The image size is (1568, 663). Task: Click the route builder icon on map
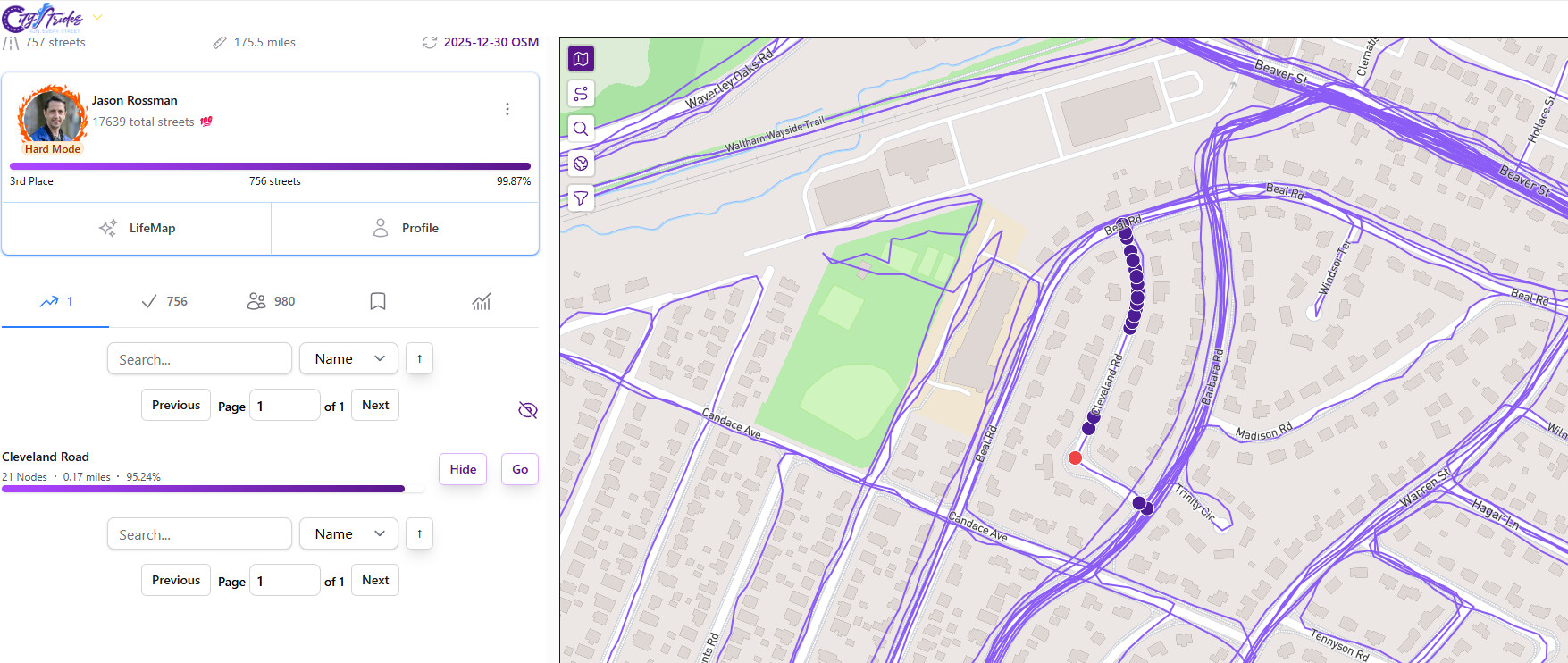581,94
